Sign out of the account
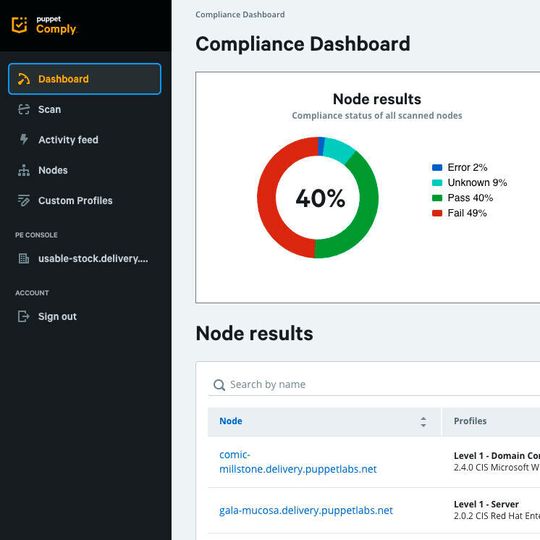This screenshot has height=540, width=540. tap(58, 316)
